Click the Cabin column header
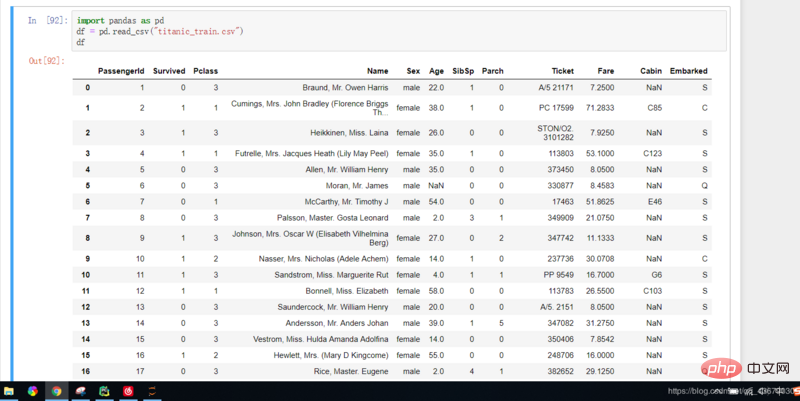The image size is (800, 401). click(651, 71)
